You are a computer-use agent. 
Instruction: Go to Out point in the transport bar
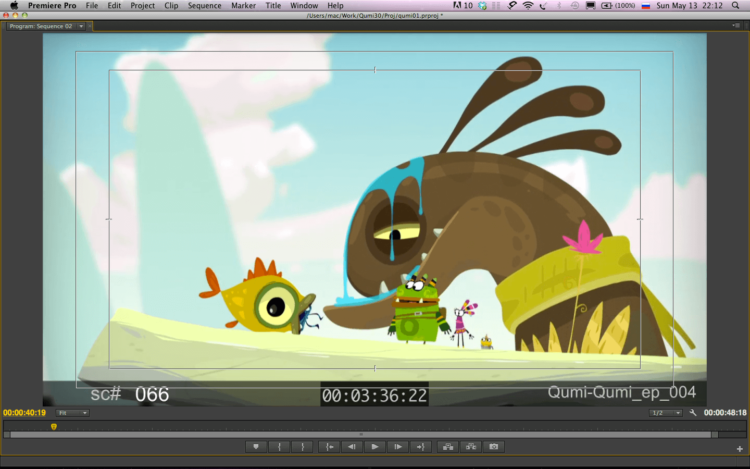coord(420,447)
